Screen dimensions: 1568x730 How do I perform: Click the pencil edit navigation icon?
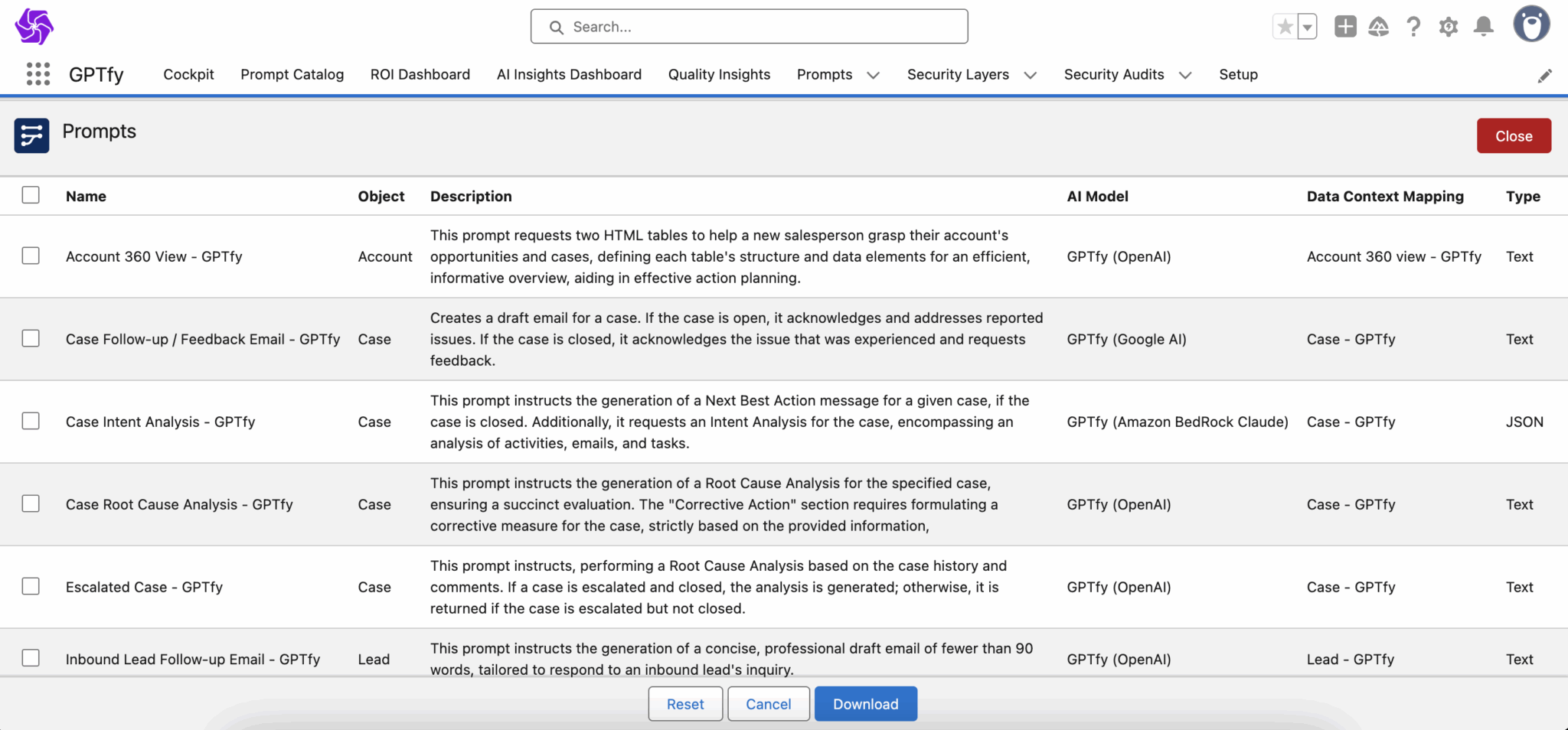pos(1544,76)
